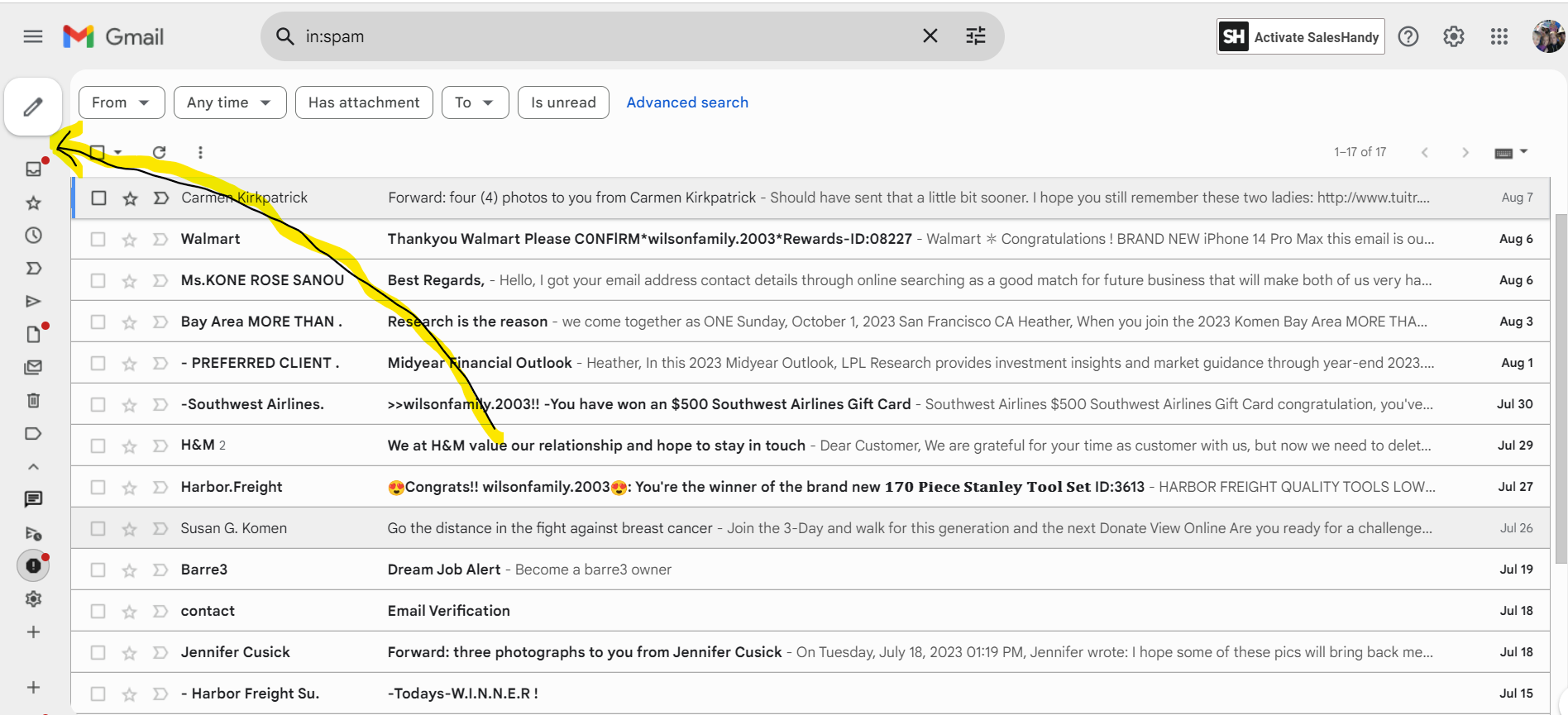Expand the select-all dropdown arrow
Image resolution: width=1568 pixels, height=715 pixels.
tap(118, 152)
